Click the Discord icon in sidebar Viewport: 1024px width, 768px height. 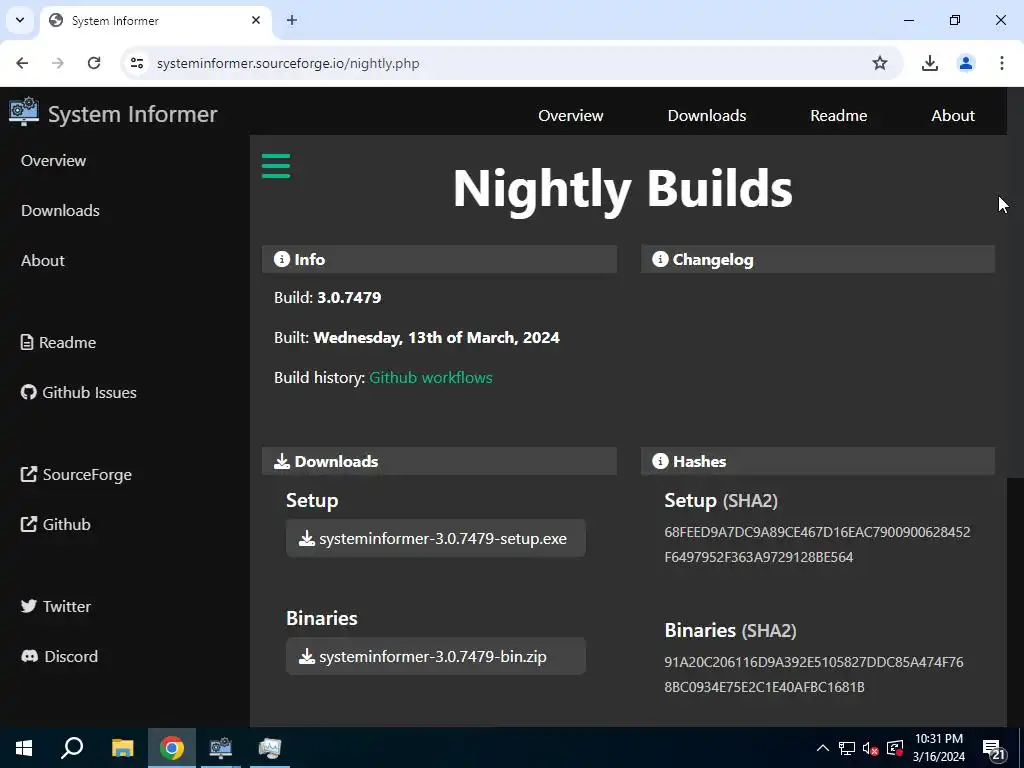[x=29, y=656]
